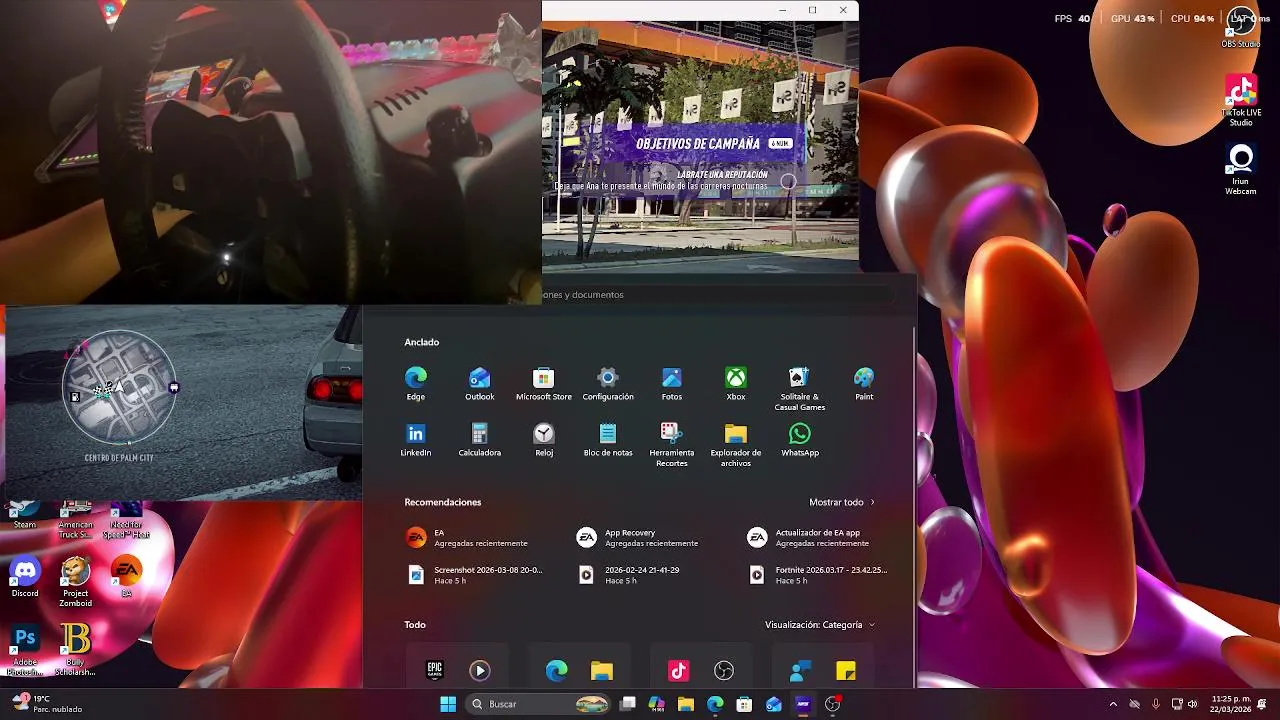Open the notifications bell icon
The height and width of the screenshot is (720, 1280).
pyautogui.click(x=1262, y=704)
